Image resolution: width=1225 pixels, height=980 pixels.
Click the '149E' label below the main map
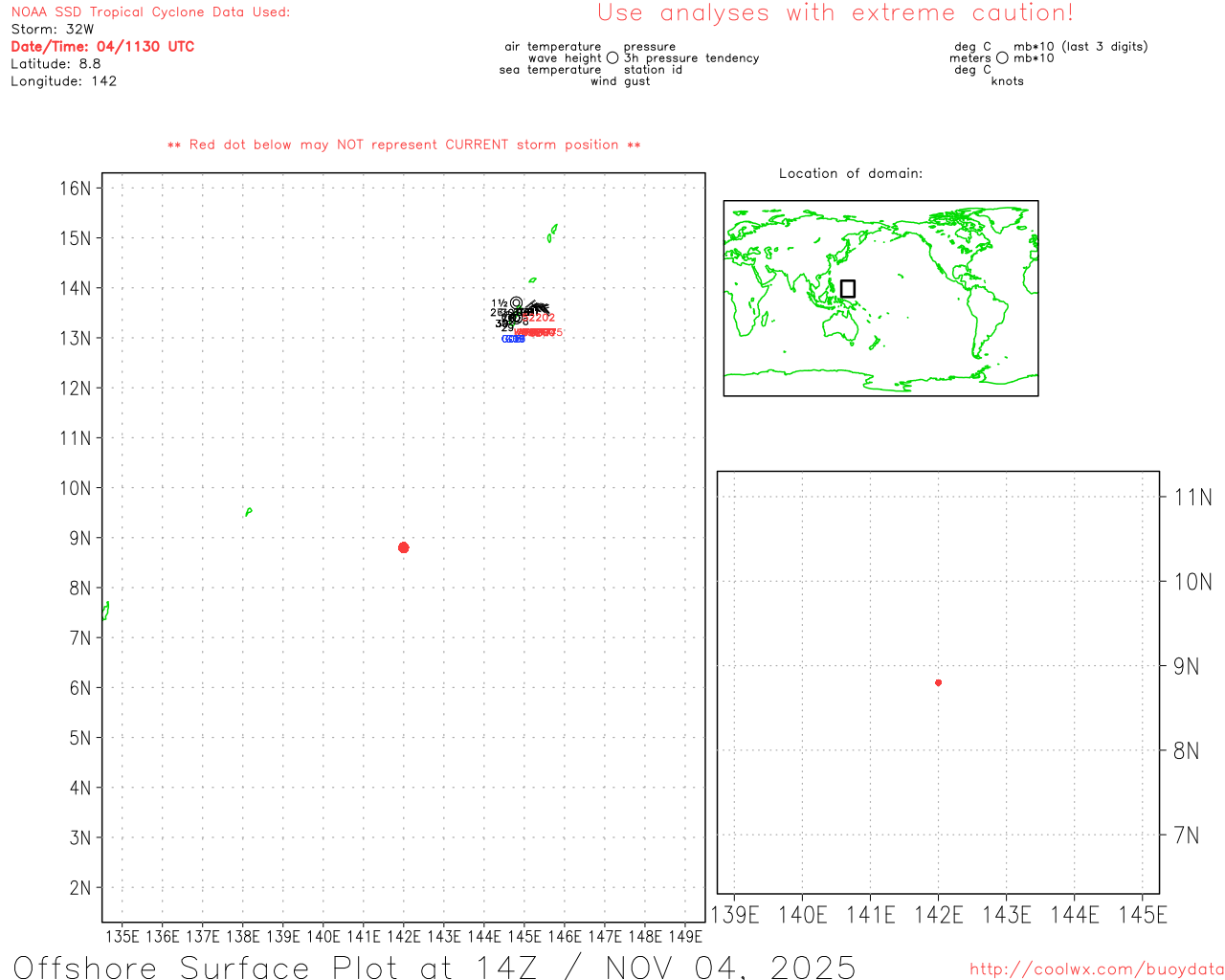pyautogui.click(x=685, y=936)
